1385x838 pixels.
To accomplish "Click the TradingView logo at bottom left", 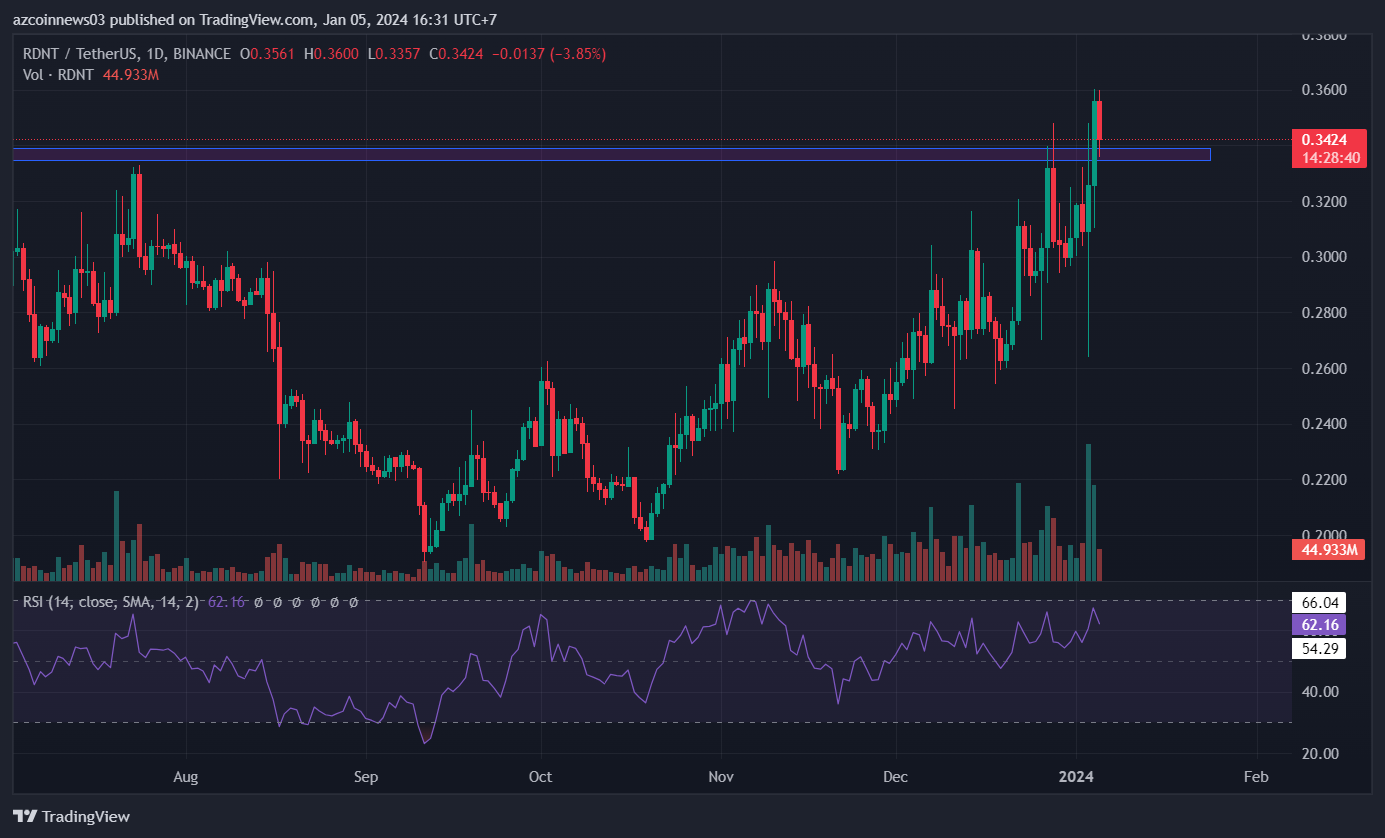I will tap(71, 816).
